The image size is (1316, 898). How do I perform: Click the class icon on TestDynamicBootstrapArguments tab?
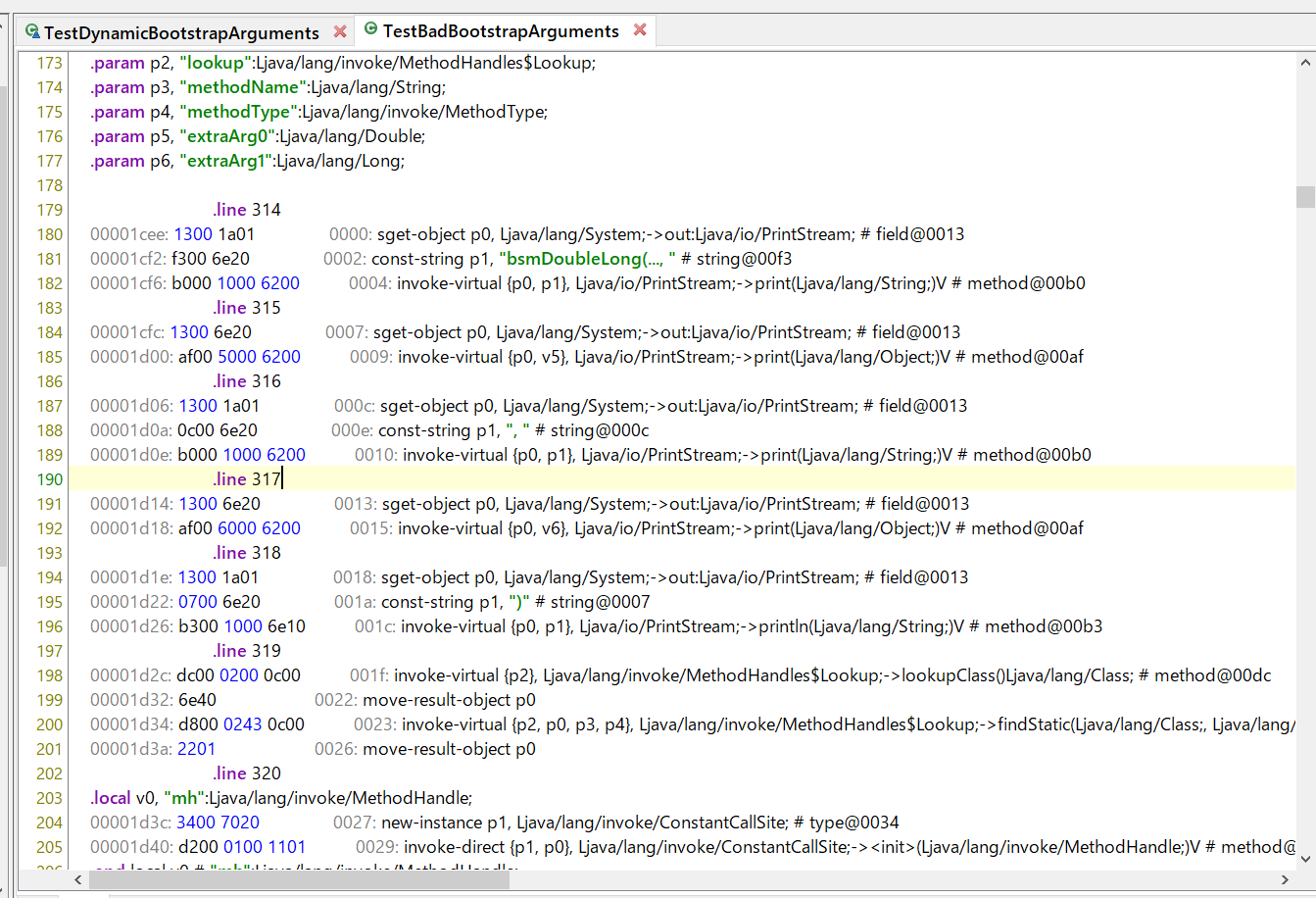coord(33,31)
